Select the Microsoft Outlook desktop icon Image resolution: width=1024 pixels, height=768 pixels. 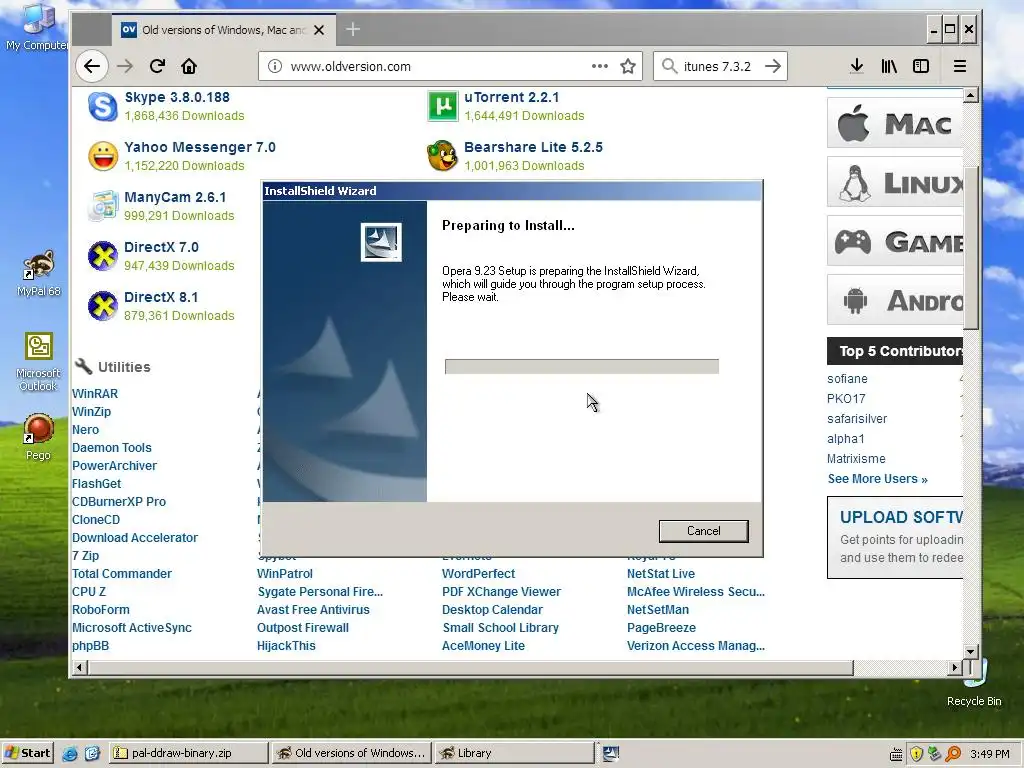click(x=39, y=362)
